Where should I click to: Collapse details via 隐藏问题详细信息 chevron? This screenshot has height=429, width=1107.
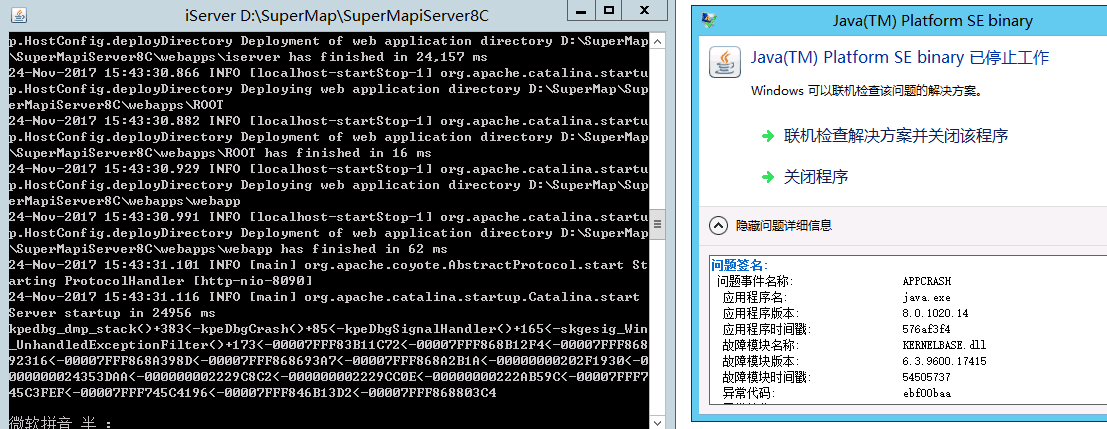718,226
